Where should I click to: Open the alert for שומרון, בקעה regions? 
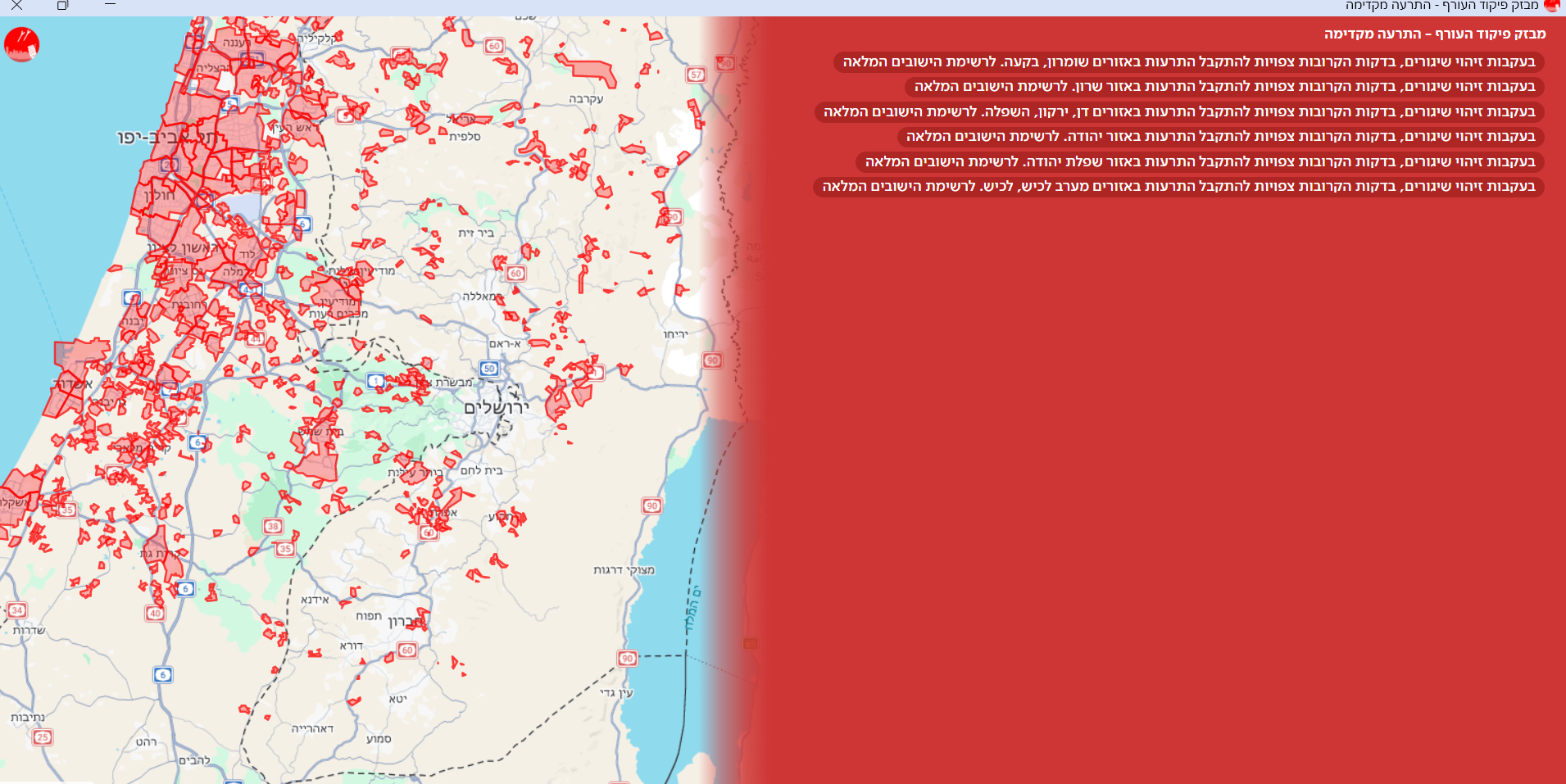point(1188,62)
